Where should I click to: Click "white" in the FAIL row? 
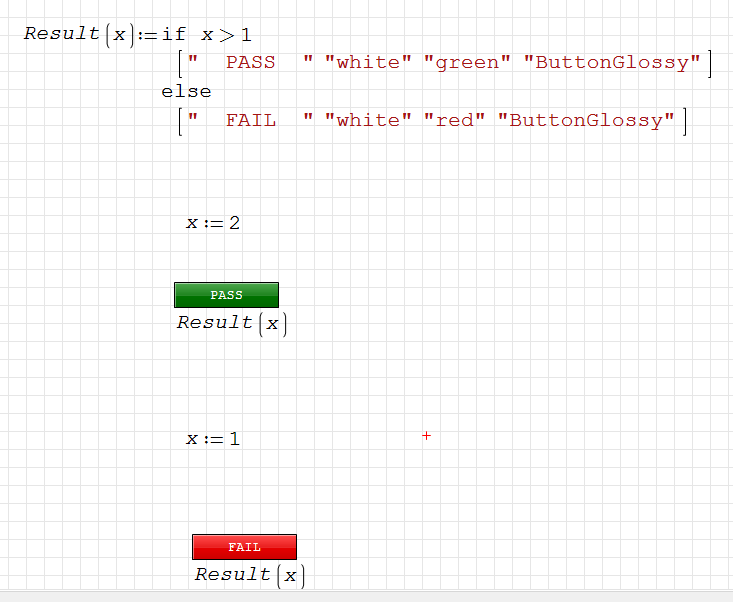pyautogui.click(x=368, y=121)
